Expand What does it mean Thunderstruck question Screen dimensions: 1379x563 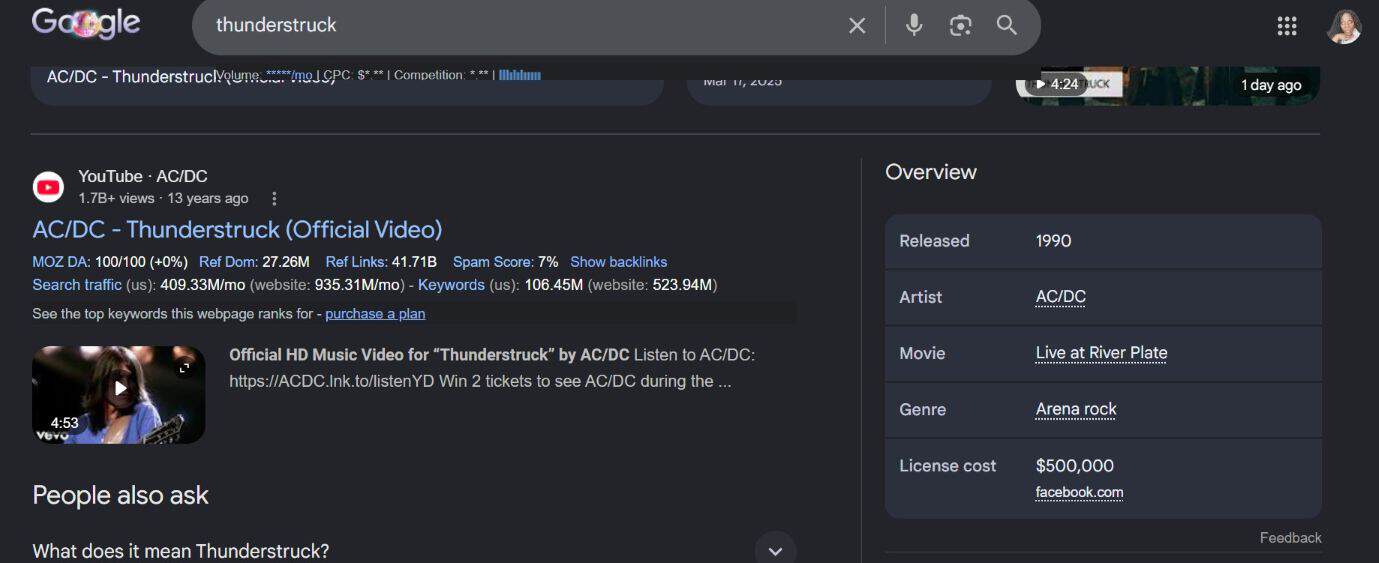[x=414, y=550]
